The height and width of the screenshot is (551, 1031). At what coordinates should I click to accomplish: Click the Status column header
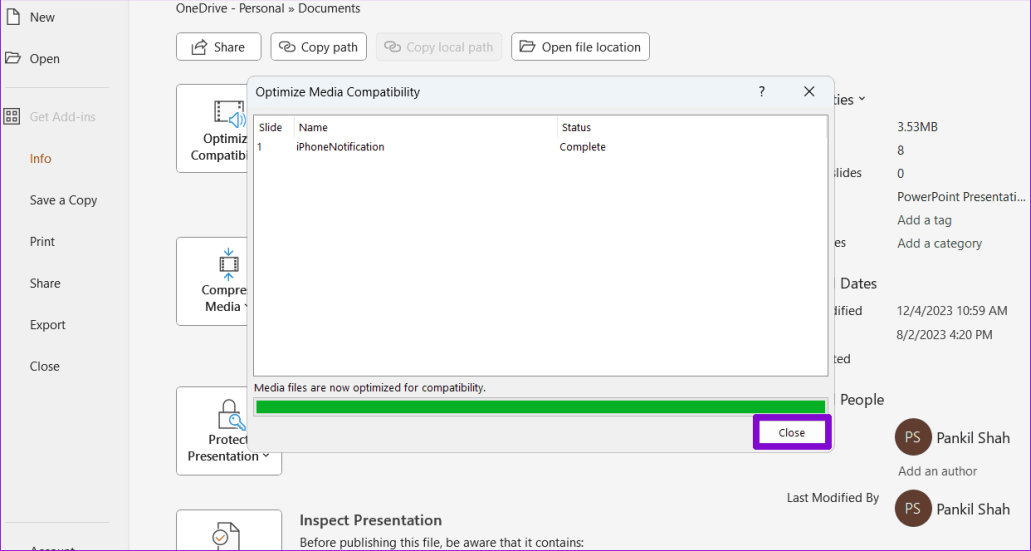pos(692,127)
